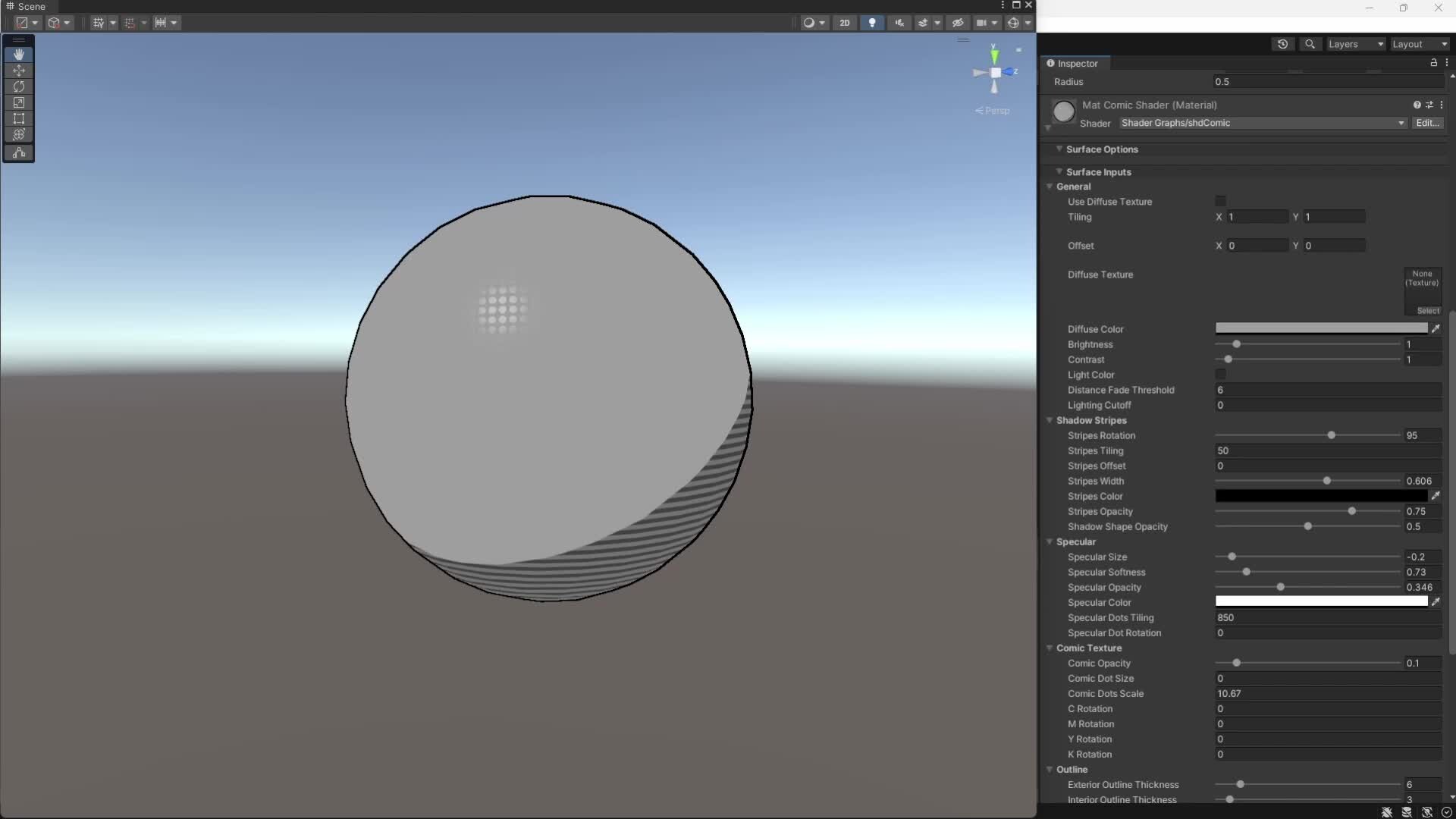Disable the scene lighting bulb toggle

click(x=872, y=23)
